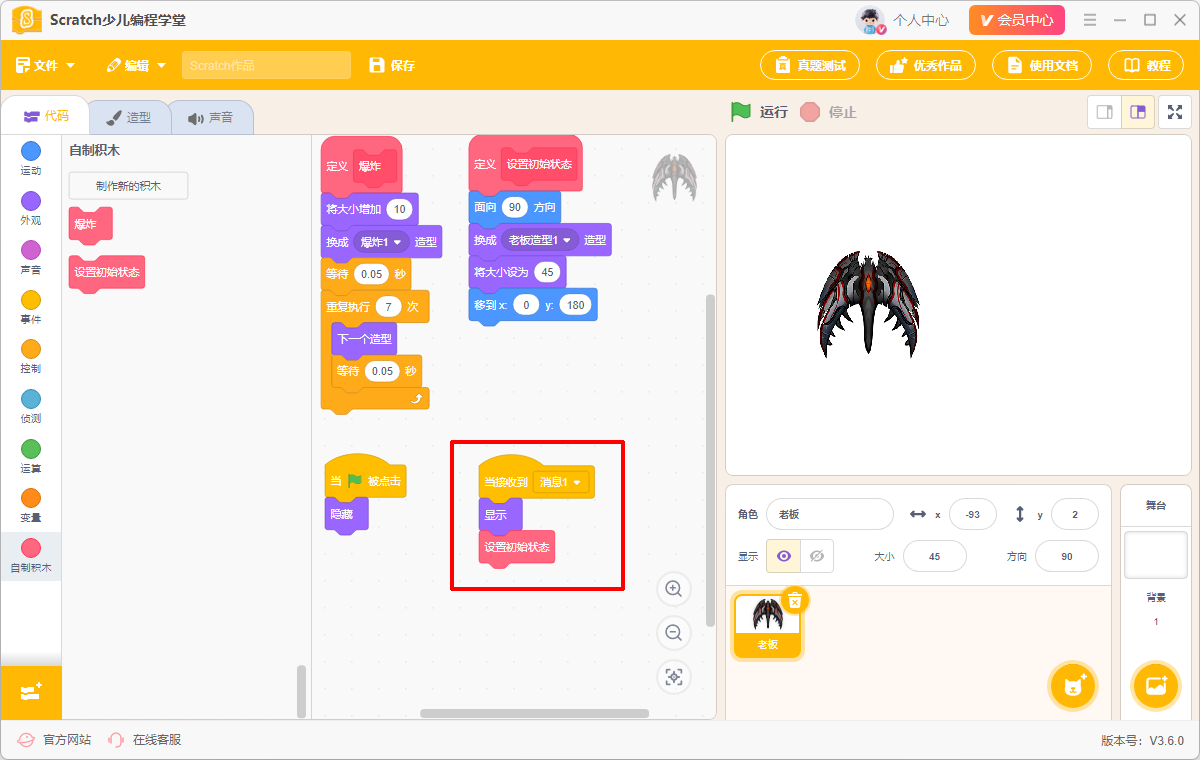Select the 运算 operators category
The image size is (1200, 760).
pos(31,456)
